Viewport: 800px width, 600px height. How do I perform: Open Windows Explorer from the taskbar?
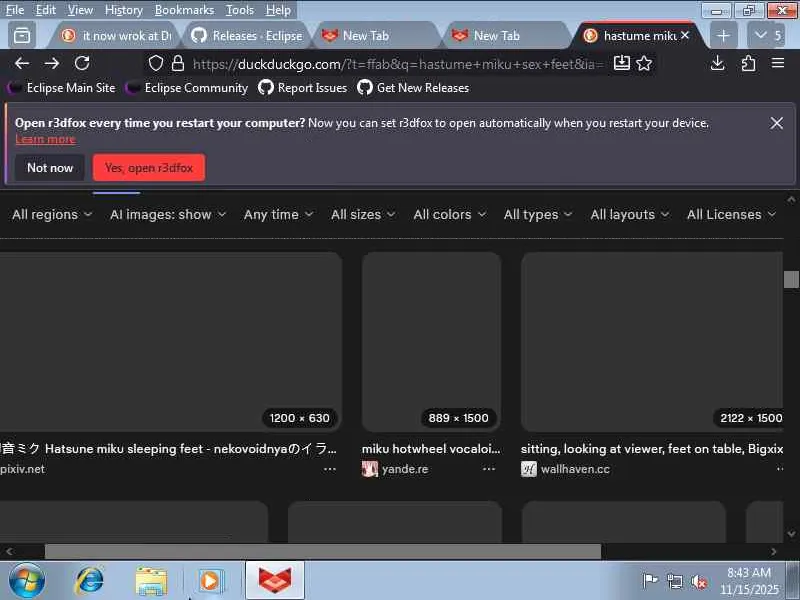[x=151, y=581]
